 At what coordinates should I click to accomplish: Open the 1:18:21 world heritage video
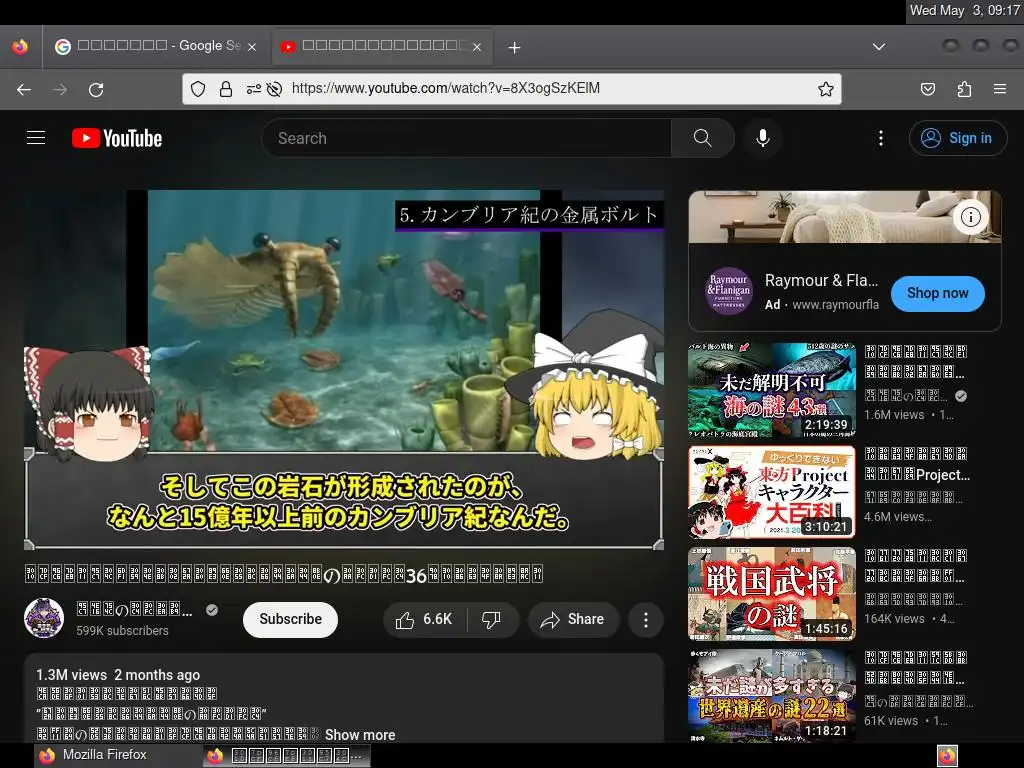tap(771, 695)
